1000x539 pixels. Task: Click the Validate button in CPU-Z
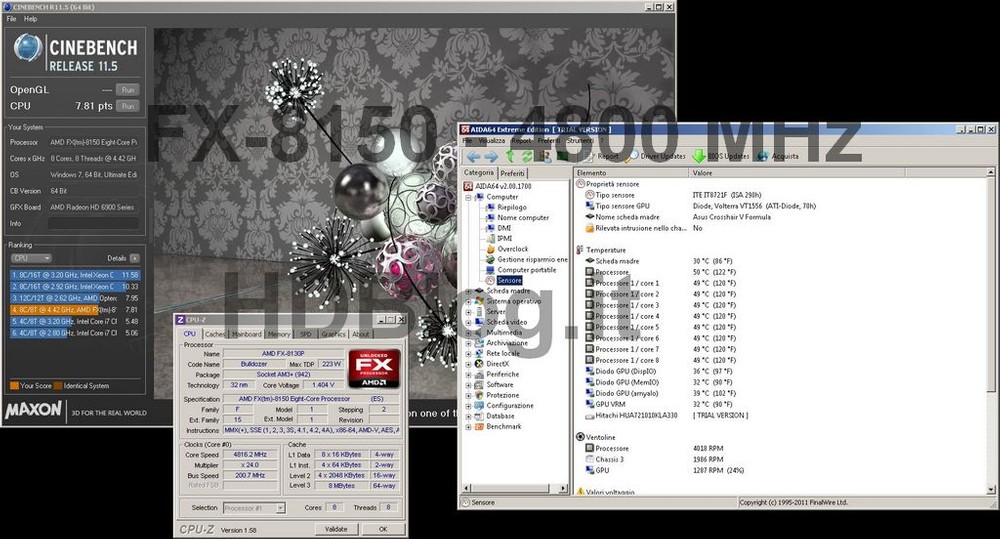coord(336,529)
